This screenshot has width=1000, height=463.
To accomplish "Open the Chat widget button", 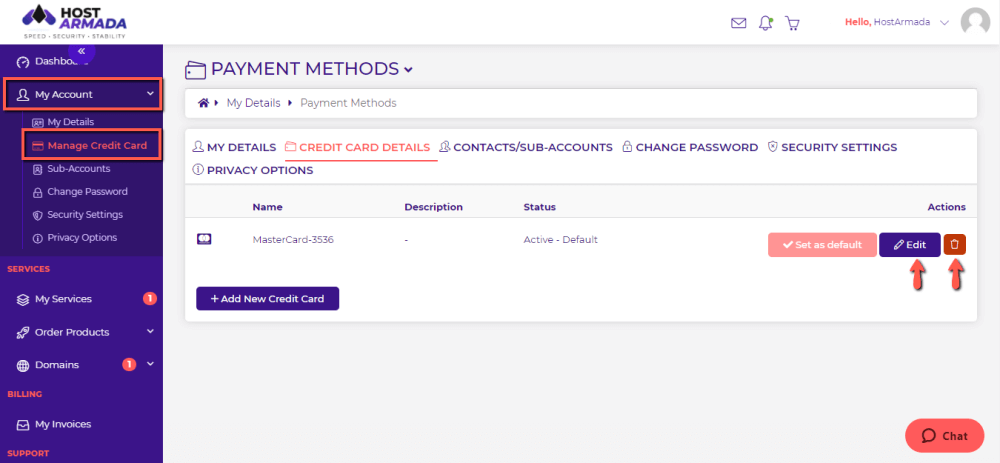I will point(945,436).
